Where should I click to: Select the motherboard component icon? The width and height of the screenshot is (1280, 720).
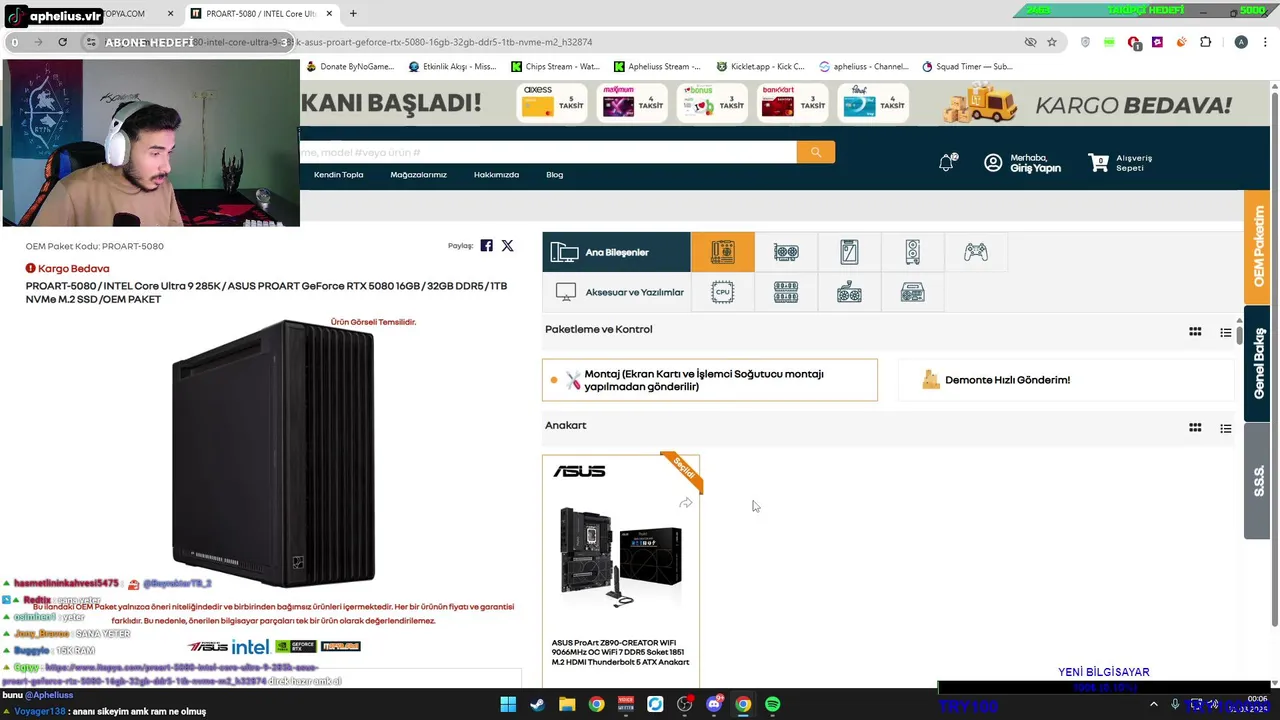722,252
